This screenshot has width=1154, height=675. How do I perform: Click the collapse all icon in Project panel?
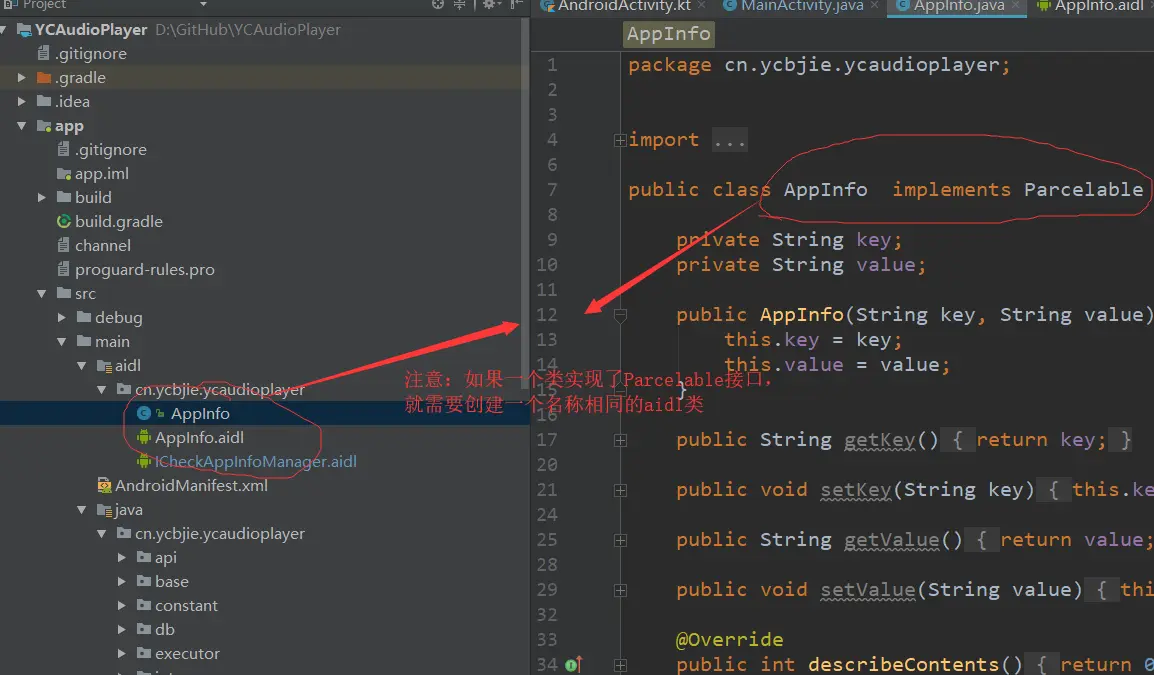tap(459, 4)
